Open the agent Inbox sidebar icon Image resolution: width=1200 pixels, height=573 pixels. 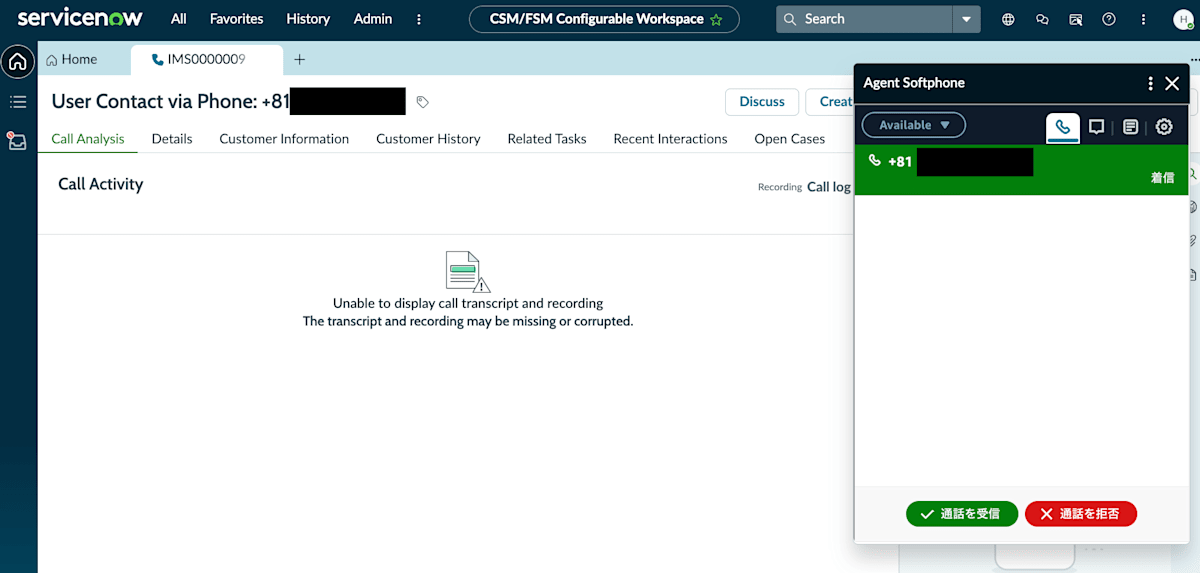[17, 141]
